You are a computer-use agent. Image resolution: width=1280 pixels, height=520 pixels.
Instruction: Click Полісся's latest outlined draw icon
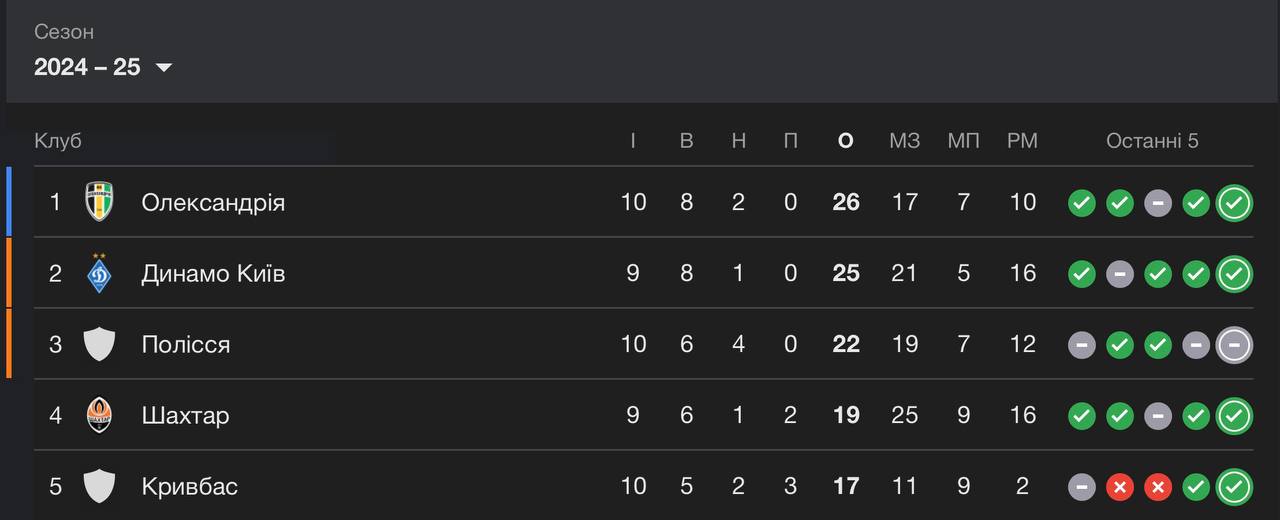(1234, 345)
